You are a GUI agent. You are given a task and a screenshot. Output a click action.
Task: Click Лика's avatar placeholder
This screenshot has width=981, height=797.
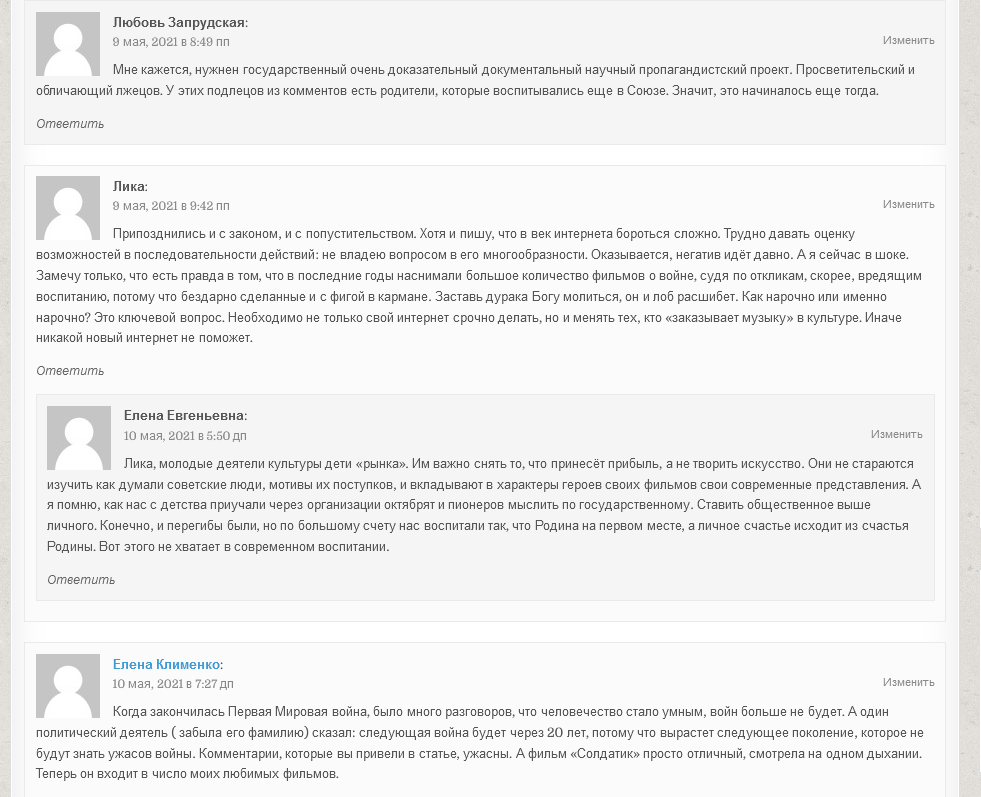tap(68, 208)
